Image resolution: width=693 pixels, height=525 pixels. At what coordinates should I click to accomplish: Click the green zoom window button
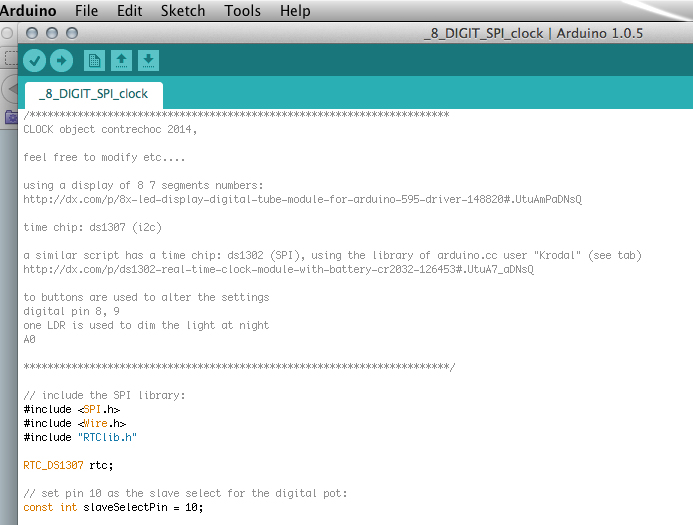point(72,33)
